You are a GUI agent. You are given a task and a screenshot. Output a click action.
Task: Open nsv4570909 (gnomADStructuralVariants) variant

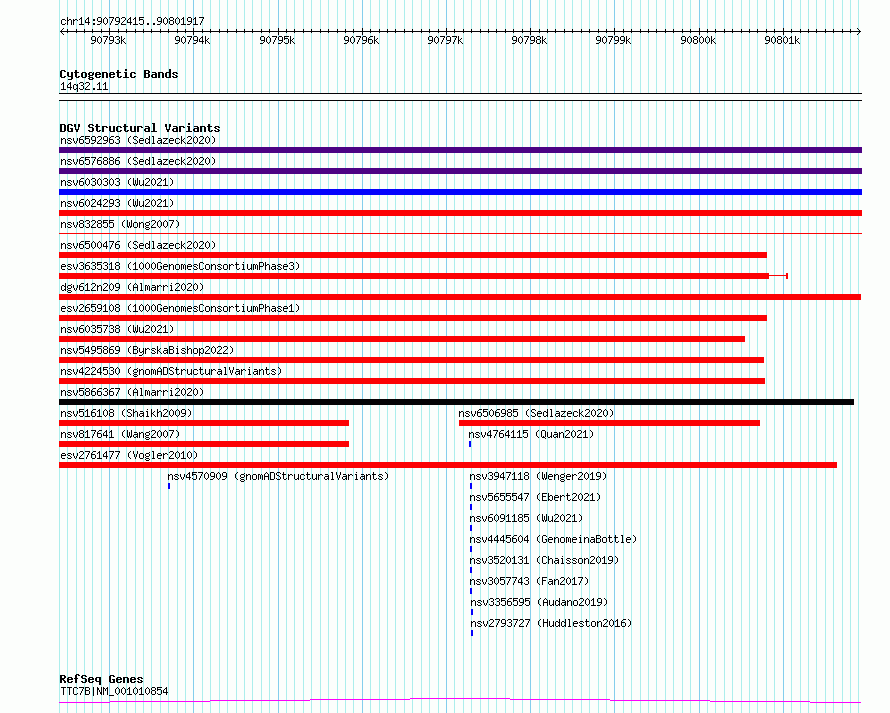click(278, 476)
